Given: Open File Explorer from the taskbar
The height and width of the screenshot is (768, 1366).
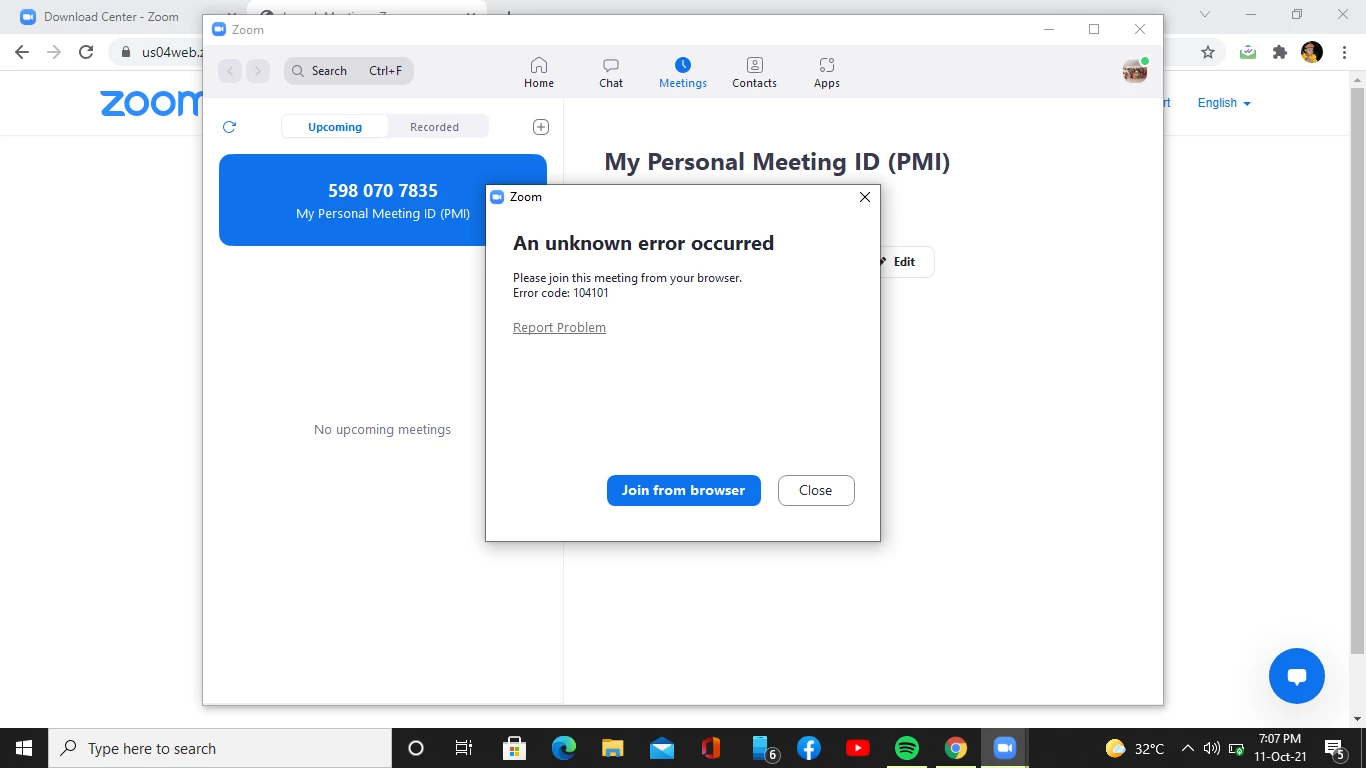Looking at the screenshot, I should pos(613,748).
